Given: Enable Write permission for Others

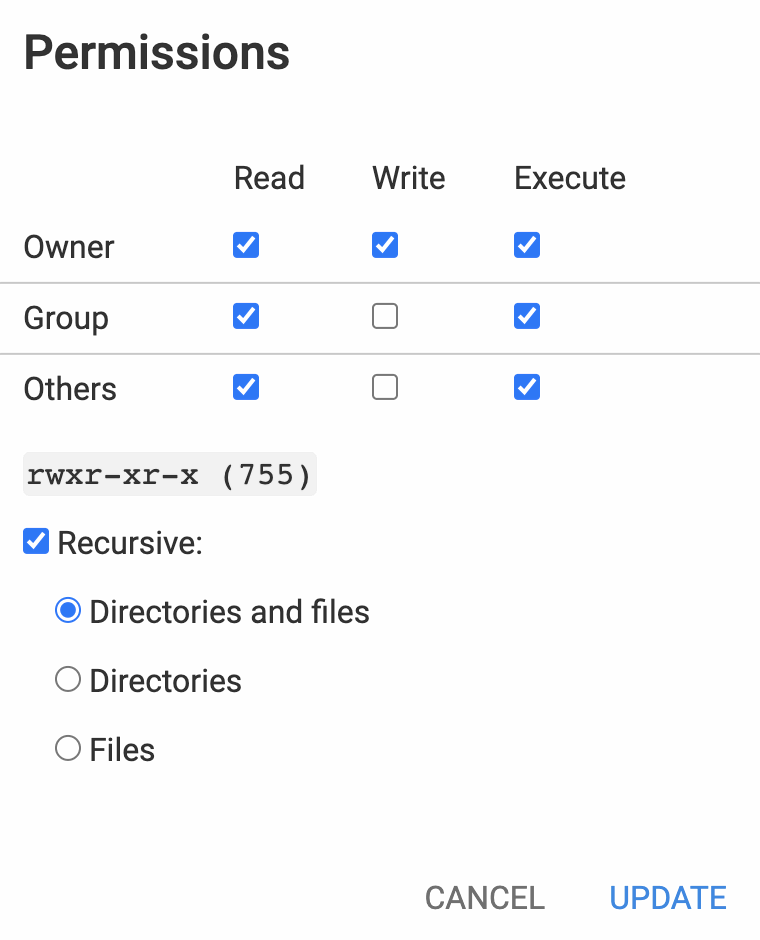Looking at the screenshot, I should coord(385,387).
